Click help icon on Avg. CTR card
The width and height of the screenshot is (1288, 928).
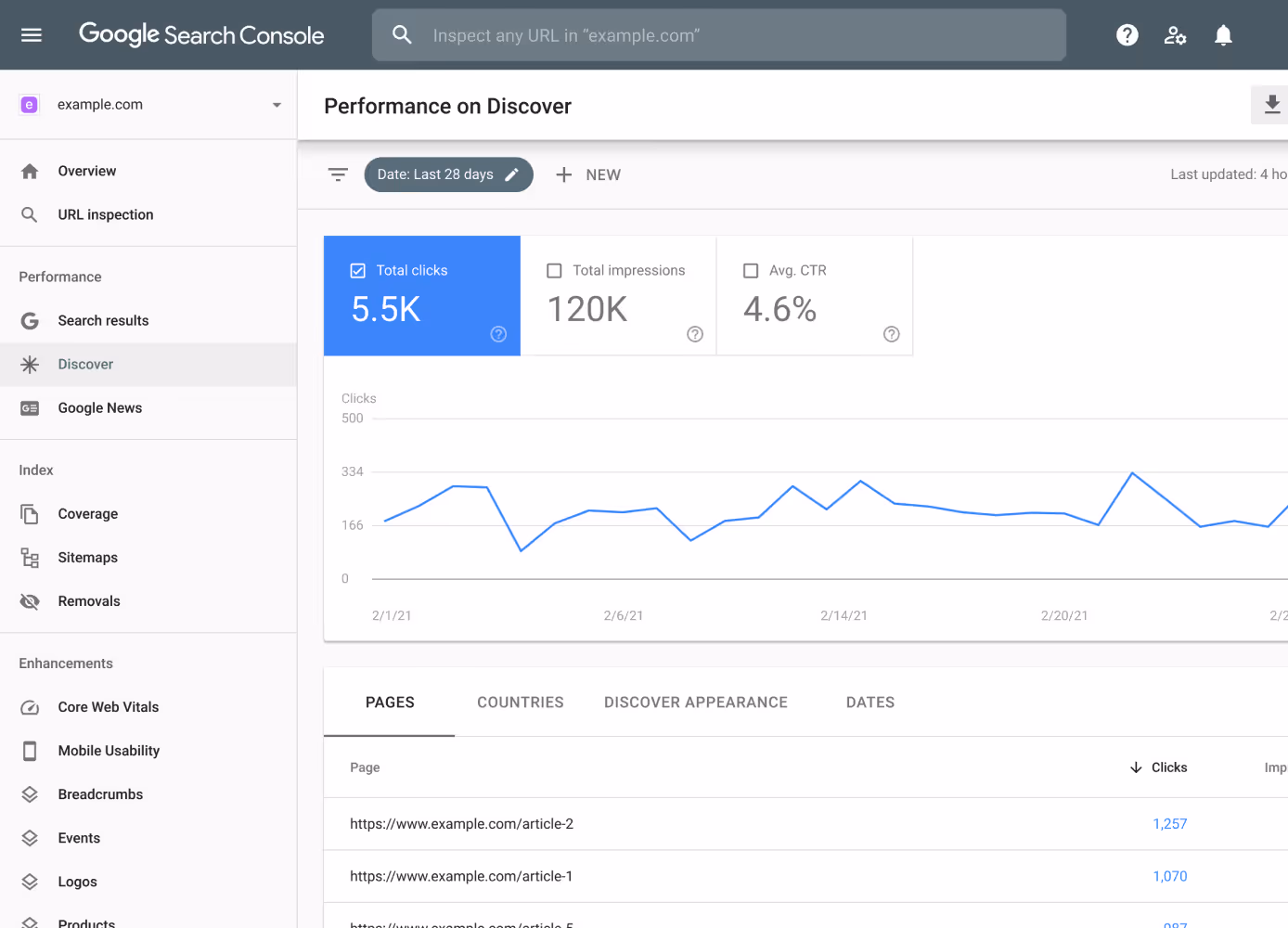click(892, 334)
